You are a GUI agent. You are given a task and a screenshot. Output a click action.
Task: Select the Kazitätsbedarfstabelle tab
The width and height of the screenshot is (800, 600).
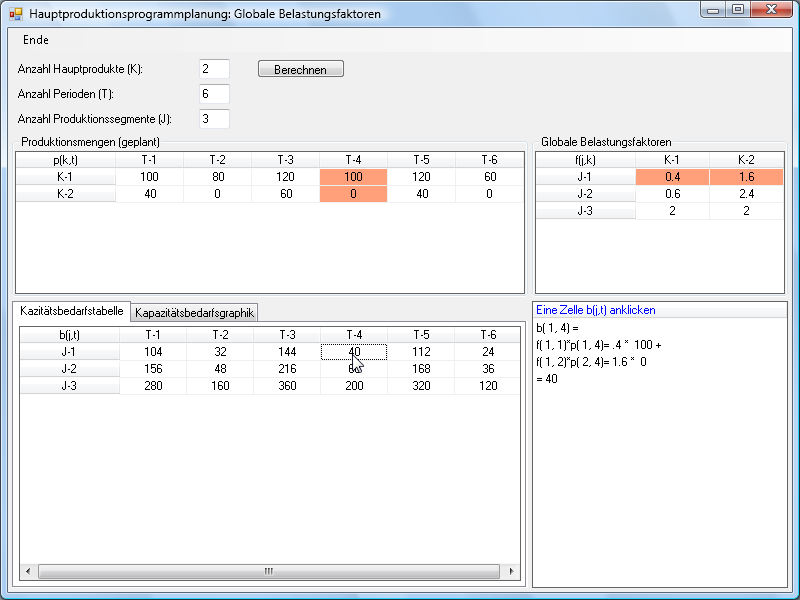pos(72,312)
